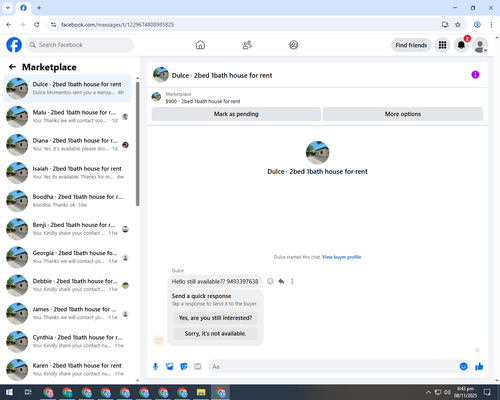This screenshot has height=400, width=500.
Task: Open the account profile menu
Action: click(480, 45)
